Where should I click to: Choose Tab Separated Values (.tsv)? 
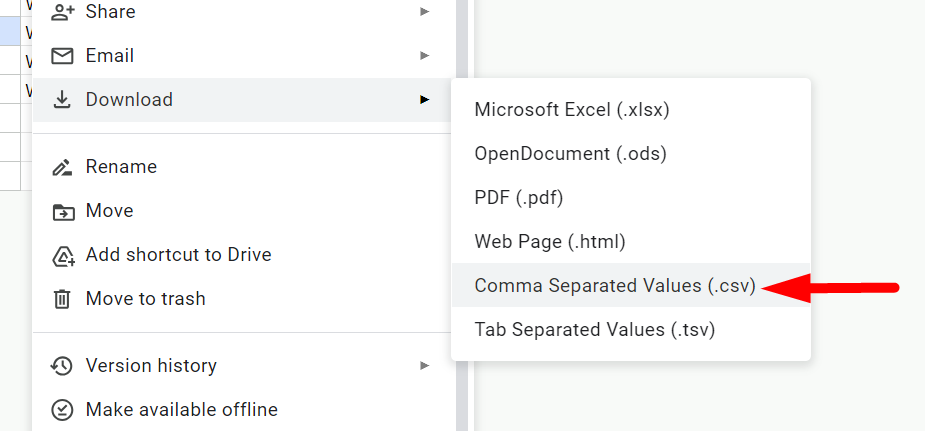595,330
